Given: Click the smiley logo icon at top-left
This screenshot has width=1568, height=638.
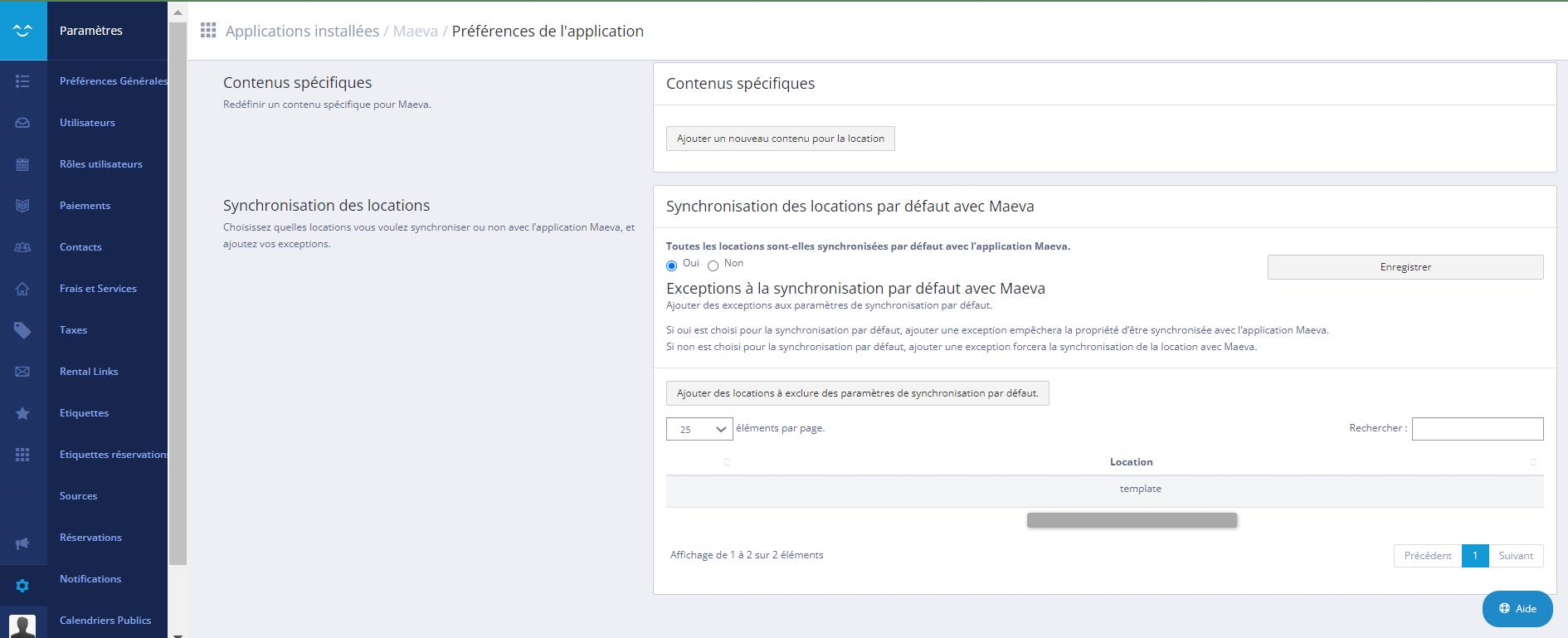Looking at the screenshot, I should 23,31.
